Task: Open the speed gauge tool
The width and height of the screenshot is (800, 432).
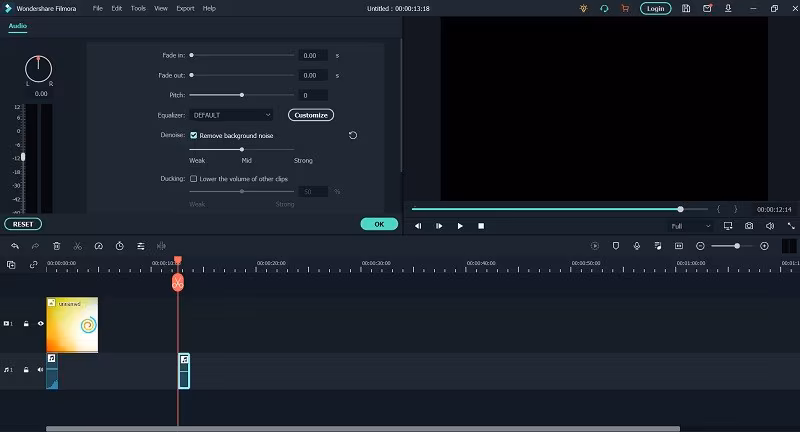Action: coord(98,246)
